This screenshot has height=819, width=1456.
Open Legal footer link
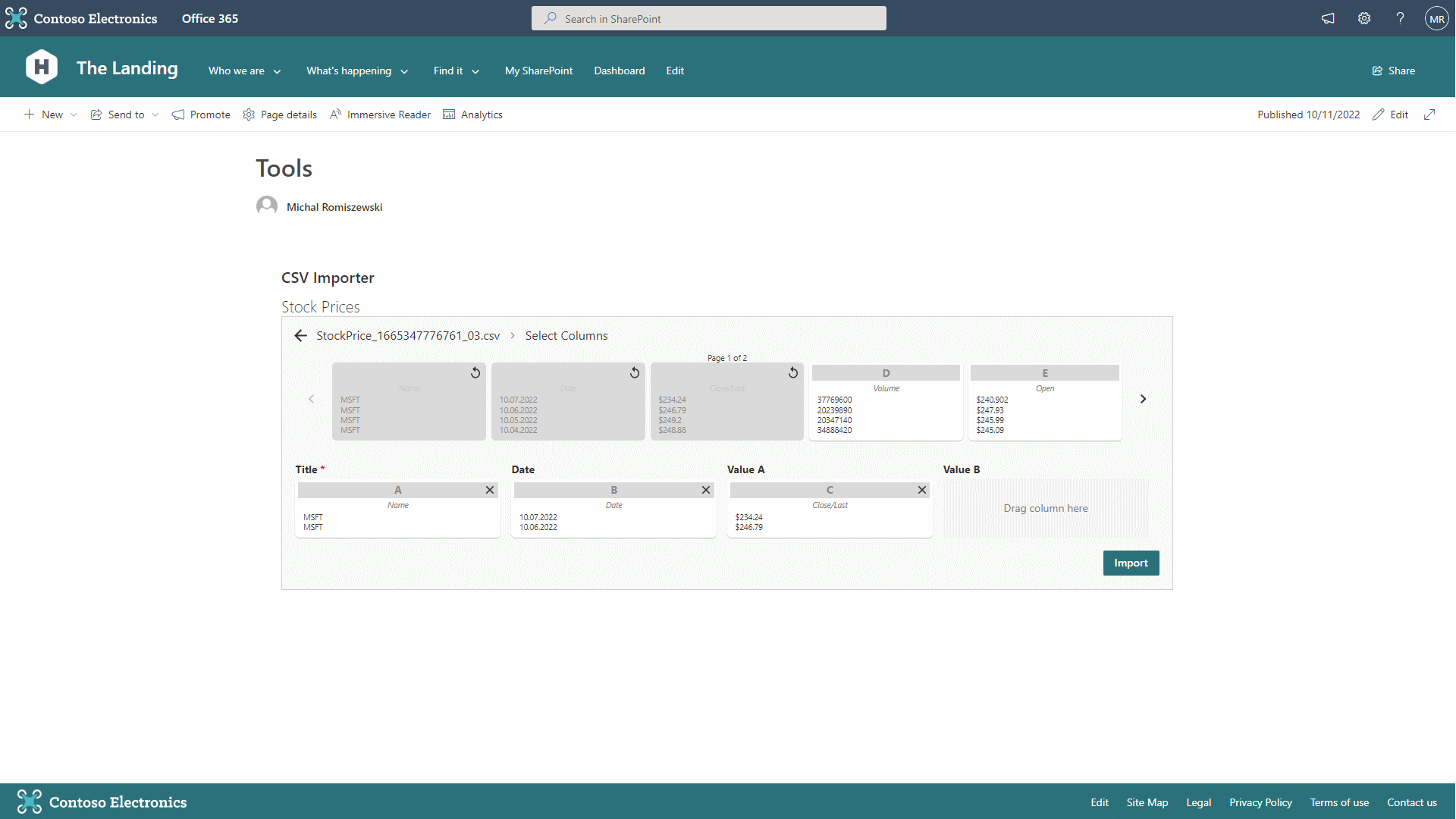click(1198, 802)
